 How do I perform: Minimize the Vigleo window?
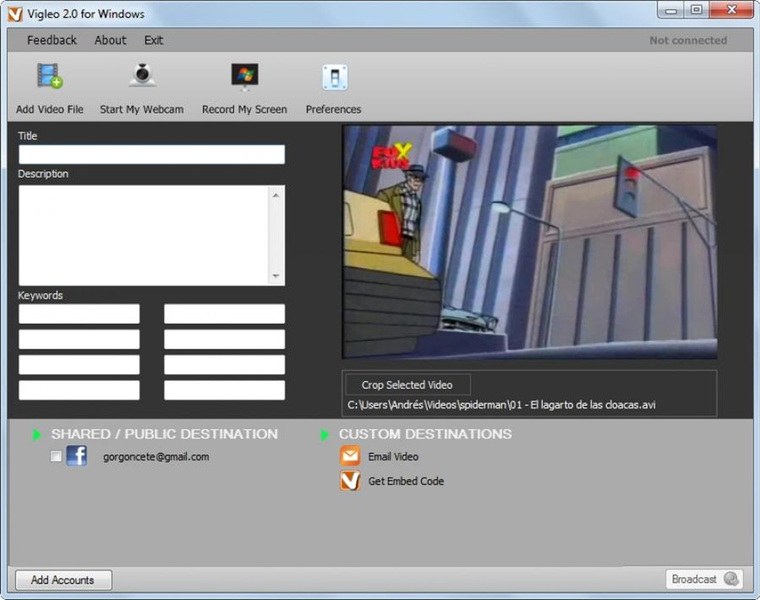coord(671,11)
